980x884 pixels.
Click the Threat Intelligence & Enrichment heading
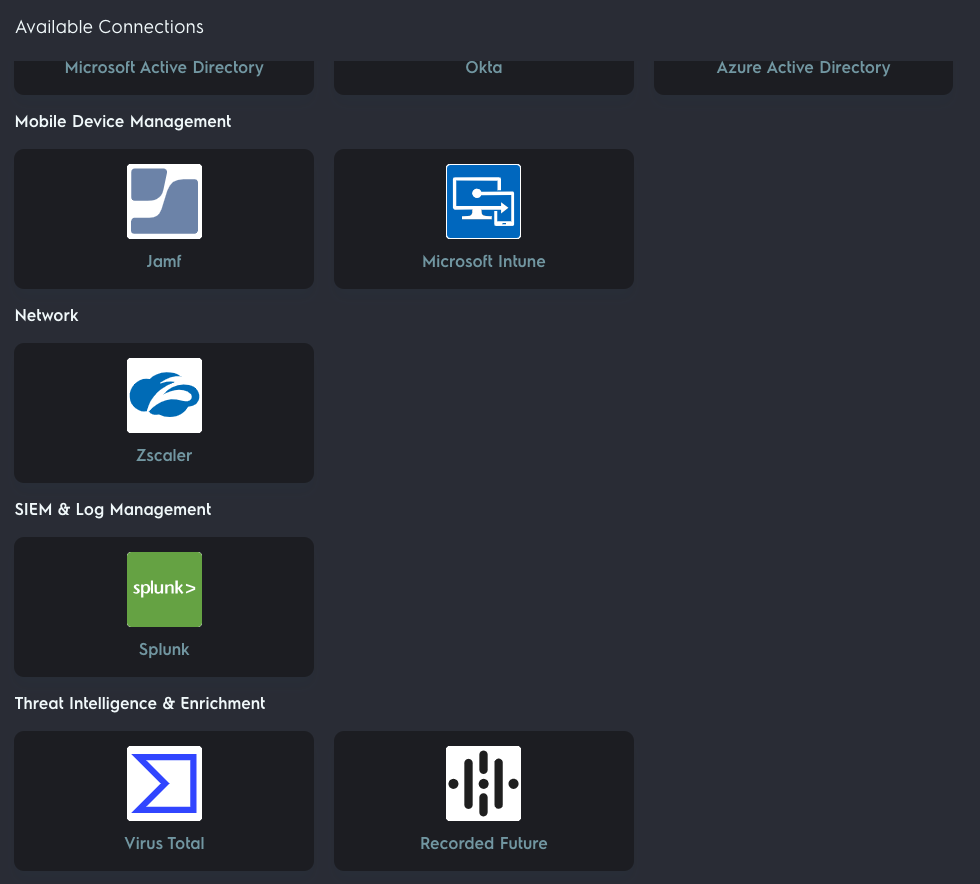click(140, 703)
